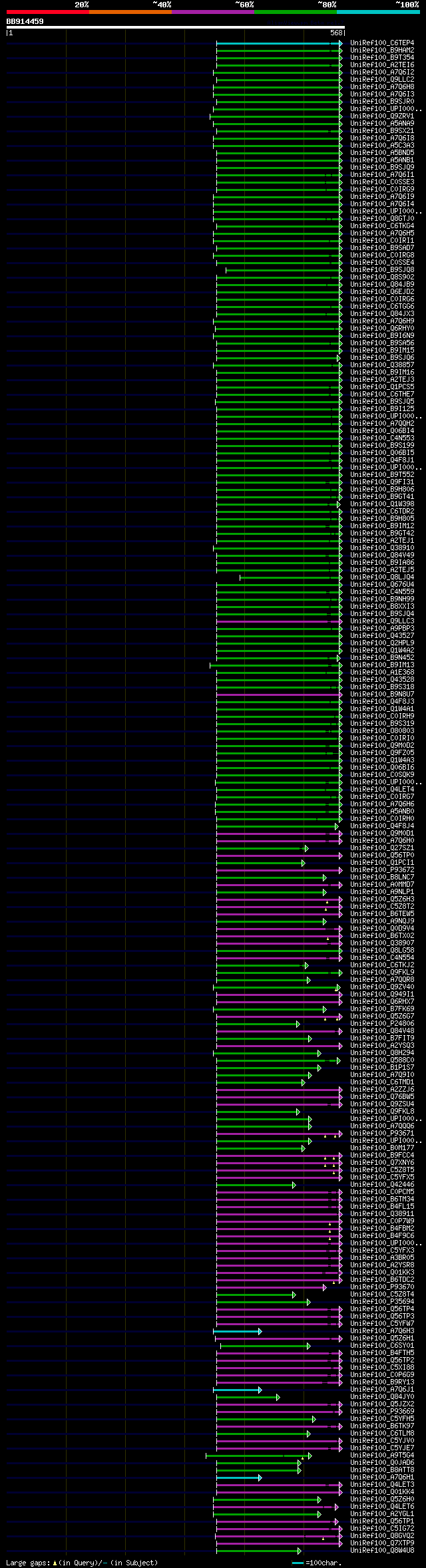The image size is (426, 1568).
Task: Click hit label UniRef100_A2YGL1
Action: (x=382, y=1514)
